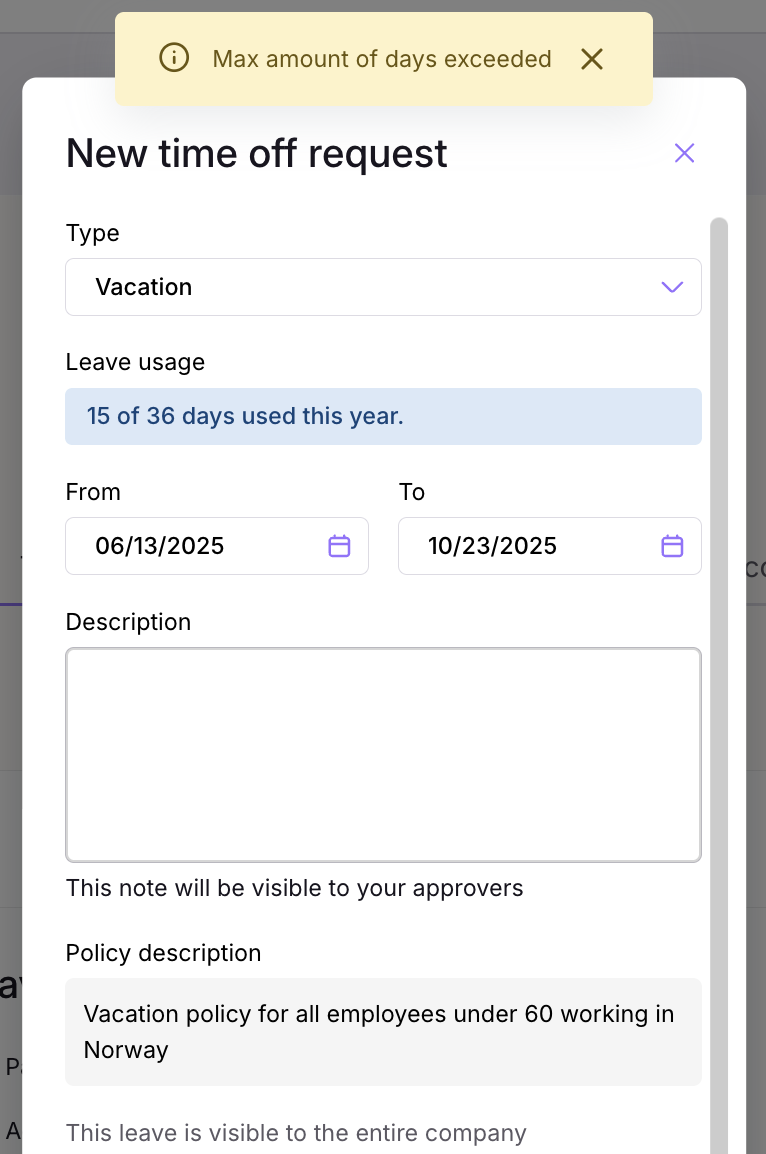Click the "Max amount of days exceeded" message text
Screen dimensions: 766x1154
382,59
